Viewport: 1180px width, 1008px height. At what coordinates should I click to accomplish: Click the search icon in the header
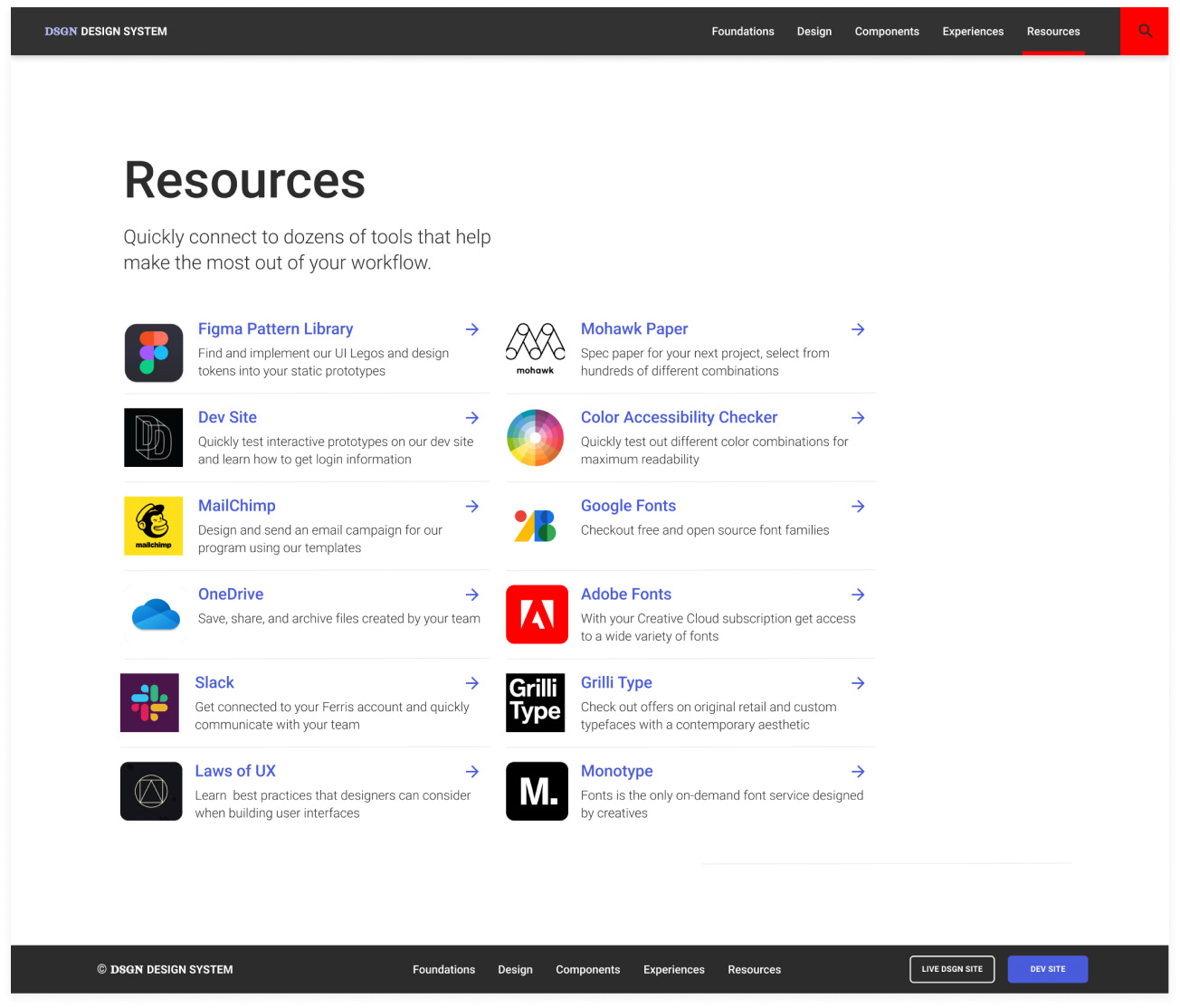[1145, 31]
